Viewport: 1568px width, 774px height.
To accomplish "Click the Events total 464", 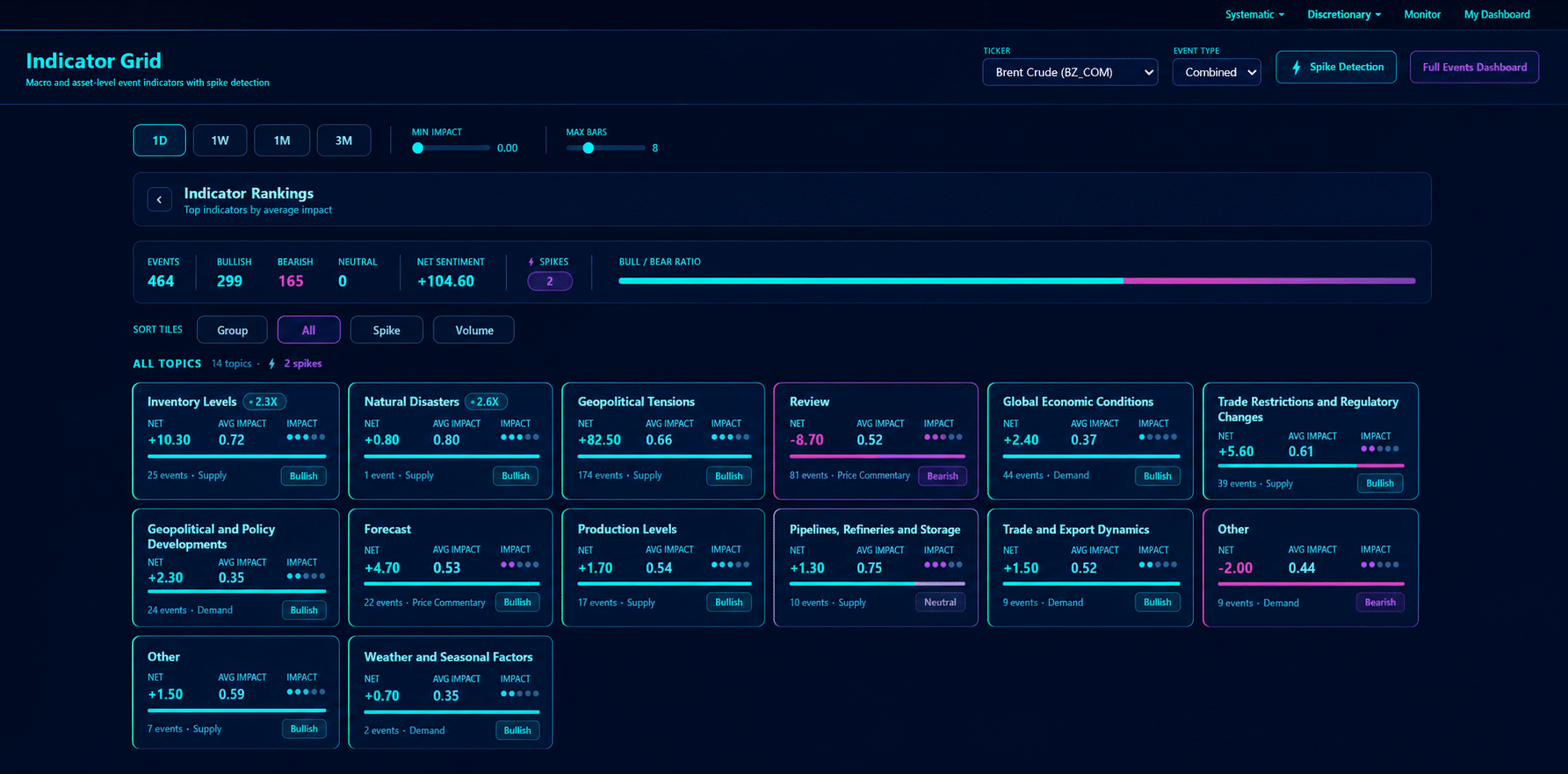I will 161,281.
